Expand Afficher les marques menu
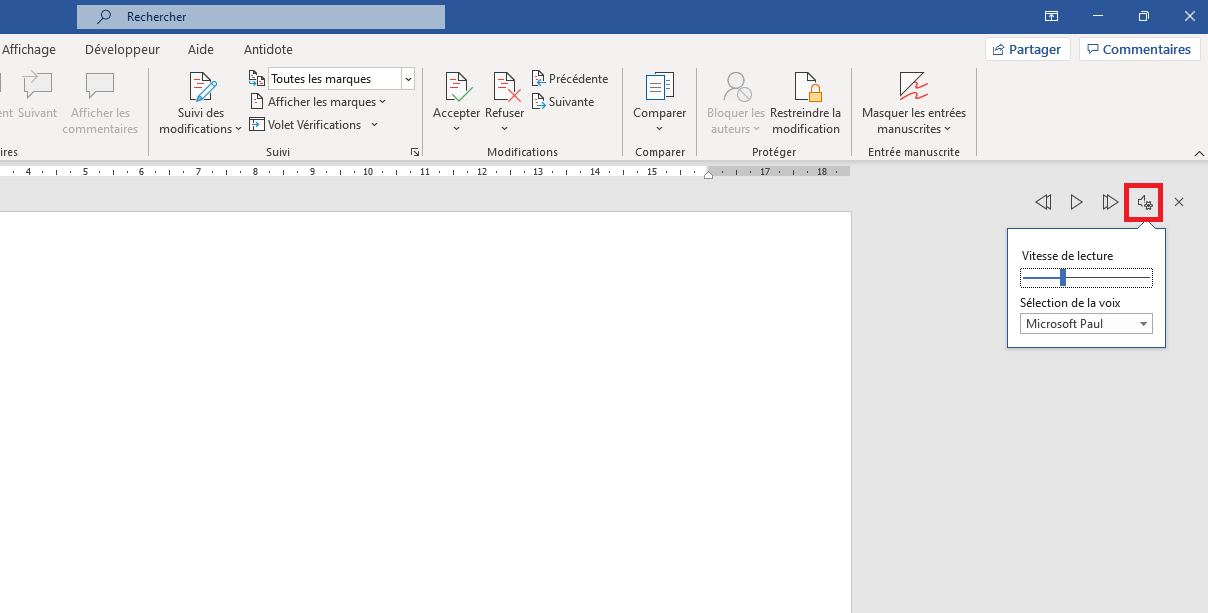Image resolution: width=1208 pixels, height=613 pixels. pos(317,102)
